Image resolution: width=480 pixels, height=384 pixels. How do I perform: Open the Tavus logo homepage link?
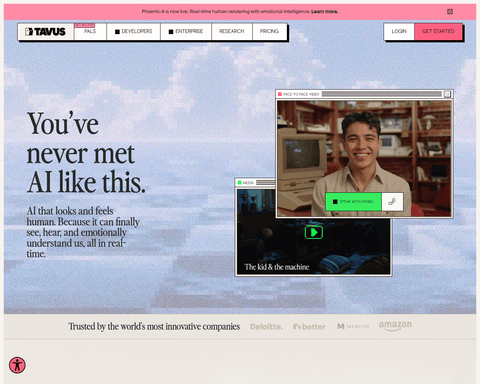tap(46, 32)
